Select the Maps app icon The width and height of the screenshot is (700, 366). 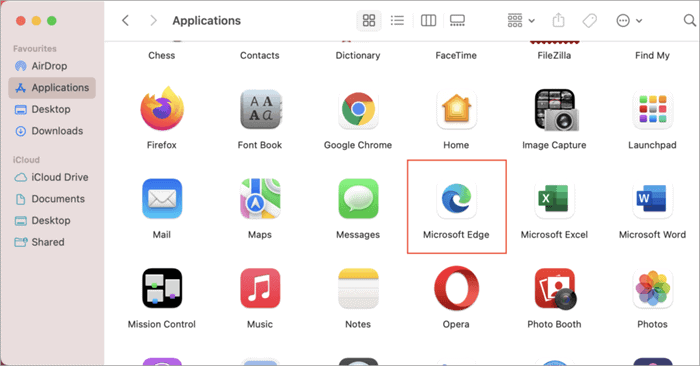coord(260,199)
